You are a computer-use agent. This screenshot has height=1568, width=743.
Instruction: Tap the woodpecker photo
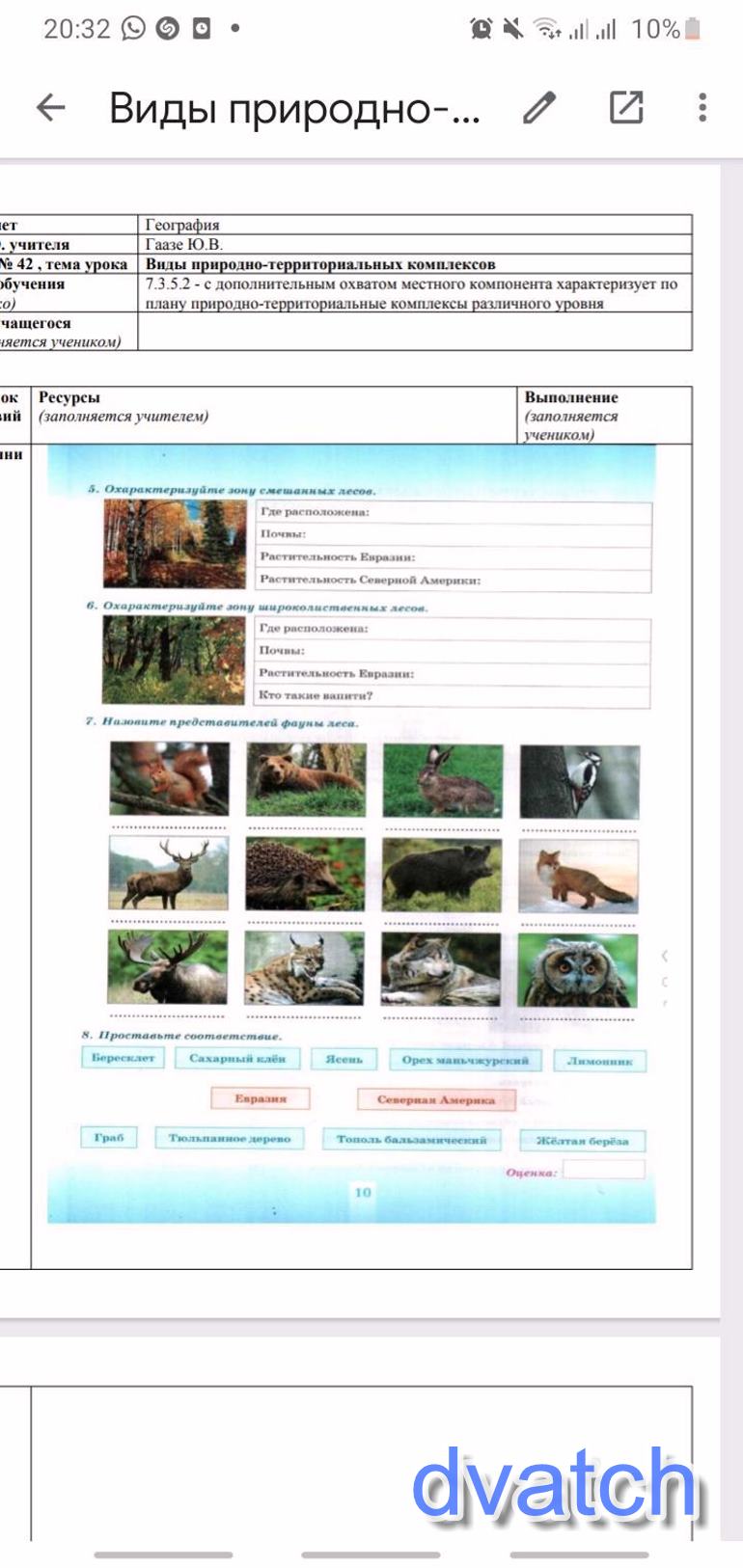[x=579, y=781]
